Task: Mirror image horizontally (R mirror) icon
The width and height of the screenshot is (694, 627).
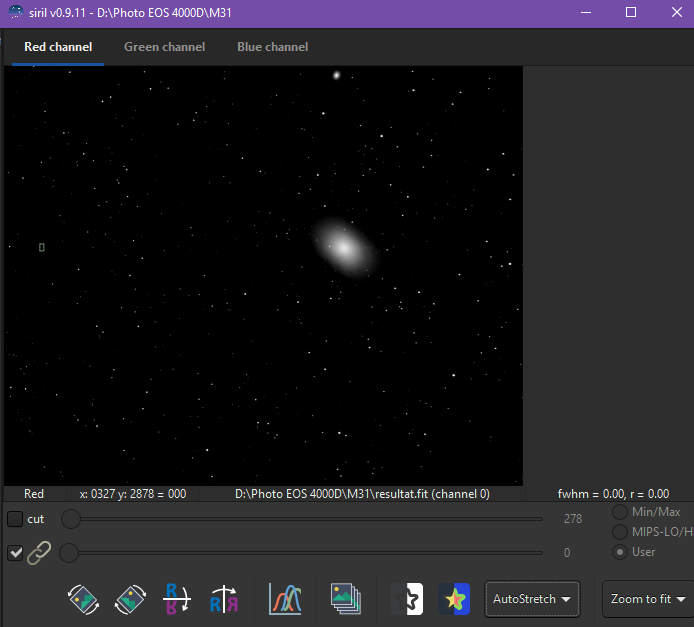Action: pos(224,600)
